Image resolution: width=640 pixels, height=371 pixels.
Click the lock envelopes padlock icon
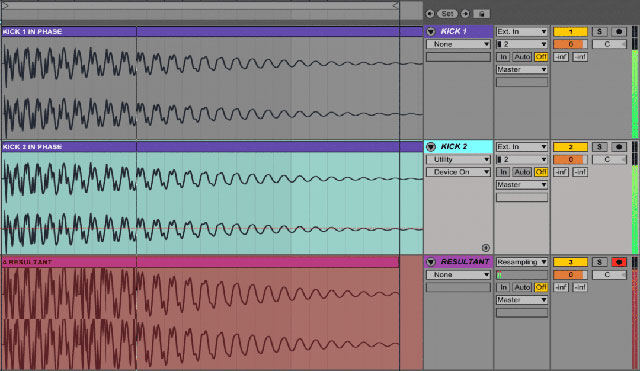[482, 14]
